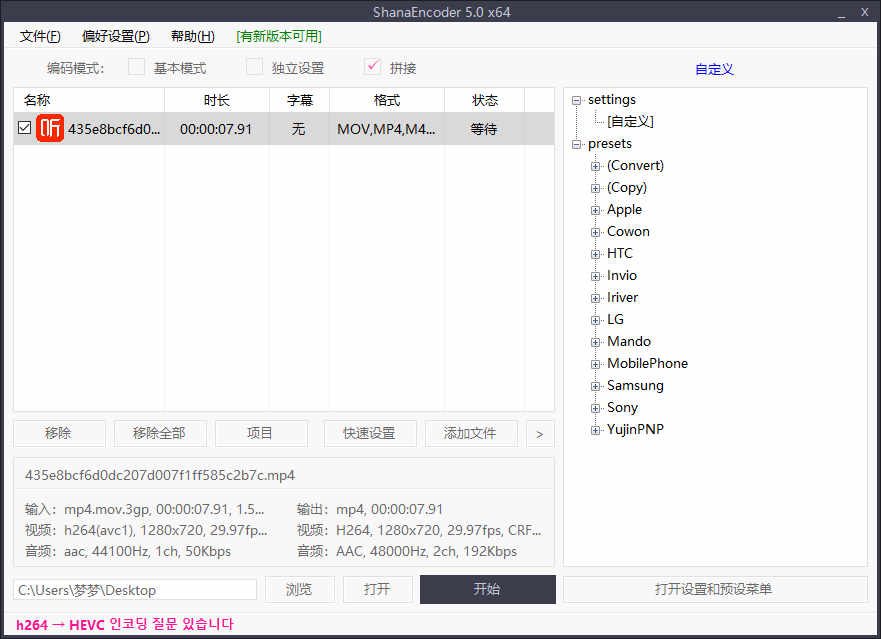Click the output path input field
881x639 pixels.
135,590
